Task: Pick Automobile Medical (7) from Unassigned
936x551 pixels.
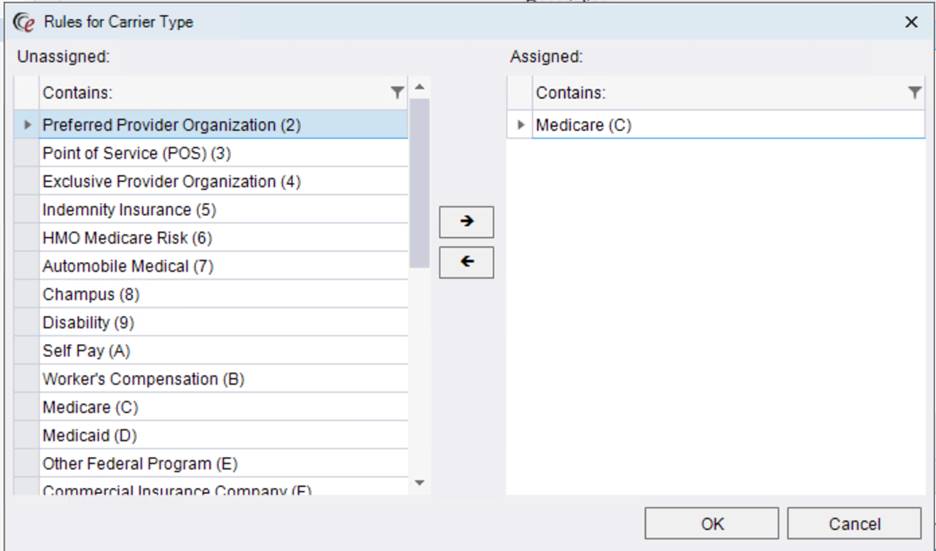Action: [x=128, y=266]
